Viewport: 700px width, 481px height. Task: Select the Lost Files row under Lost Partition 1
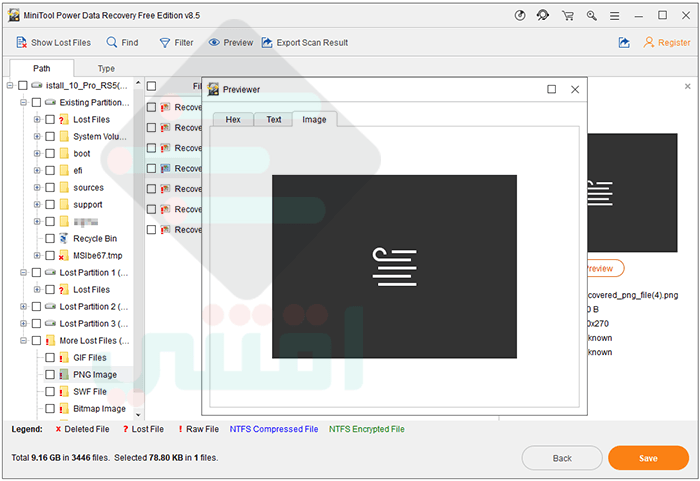point(91,289)
